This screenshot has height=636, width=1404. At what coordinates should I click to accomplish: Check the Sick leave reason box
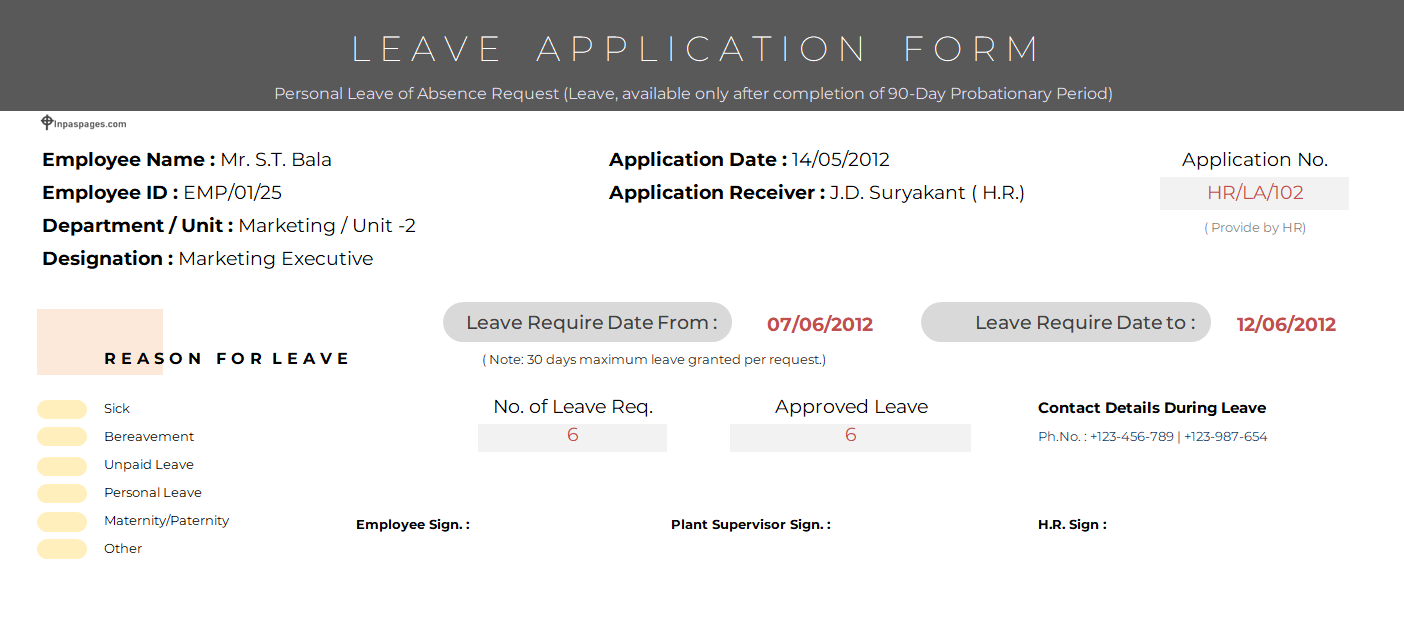click(x=62, y=409)
